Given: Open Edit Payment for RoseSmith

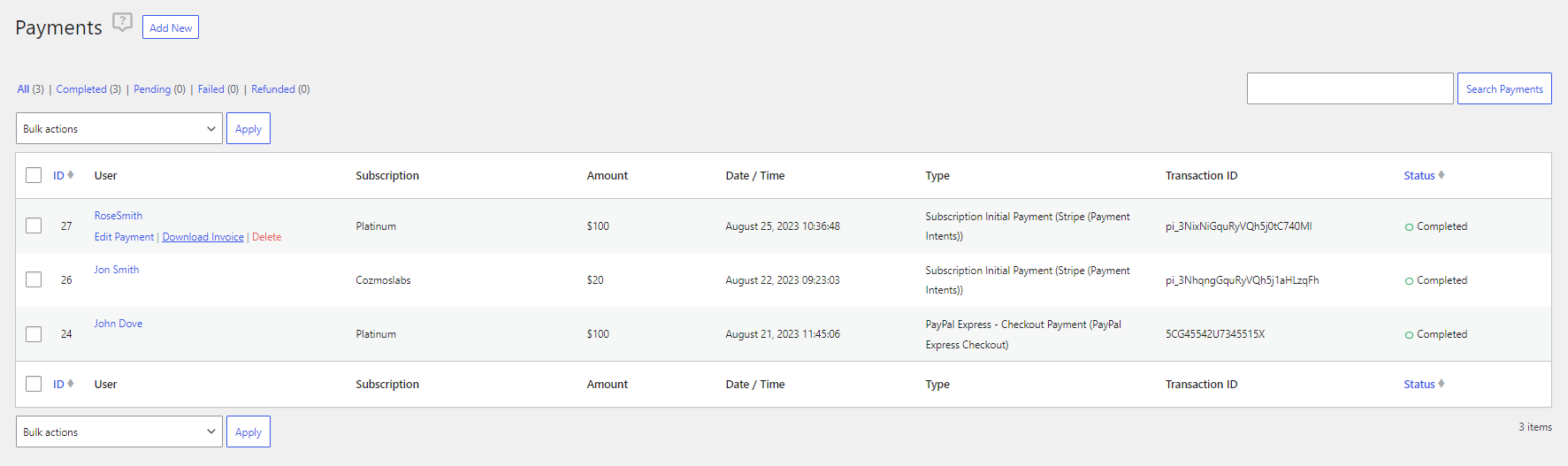Looking at the screenshot, I should click(124, 237).
